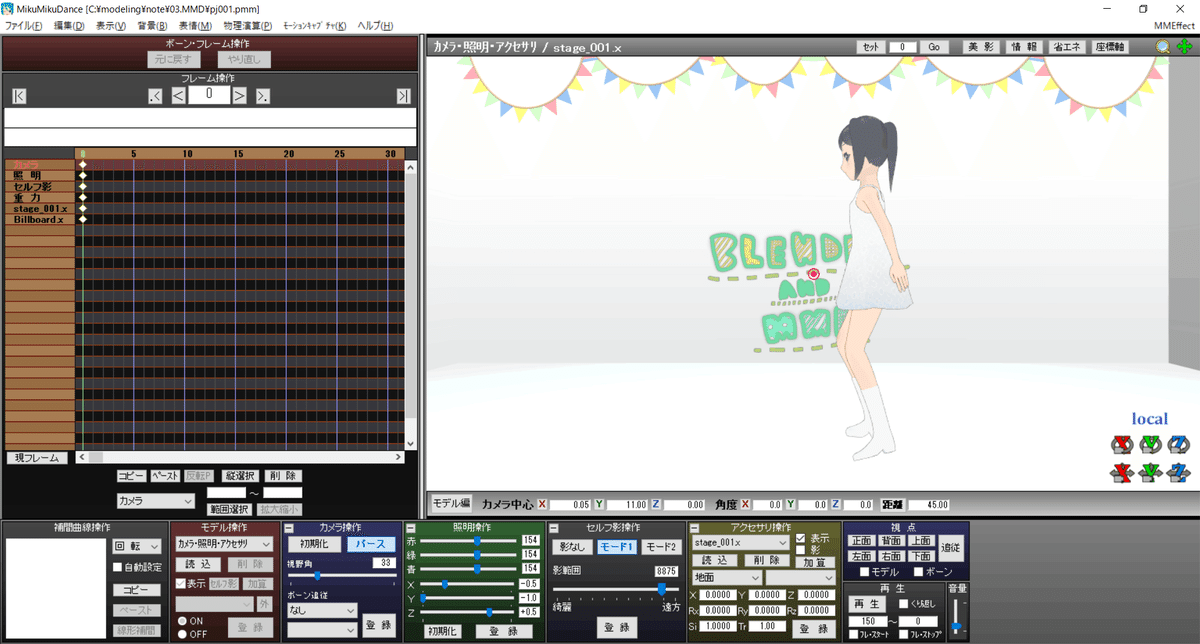Open the 回転 interpolation dropdown
The width and height of the screenshot is (1200, 644).
tap(136, 546)
